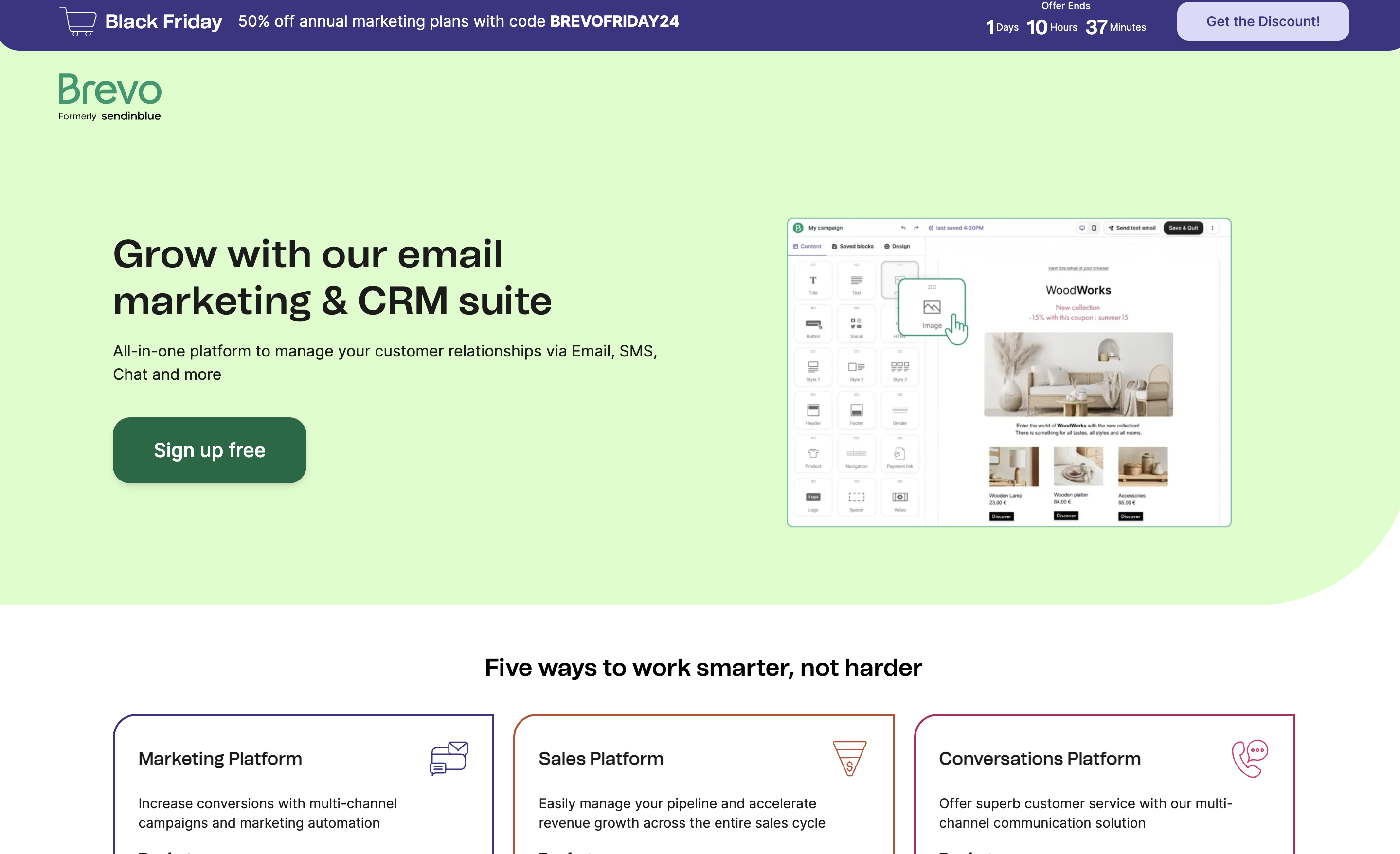Select the Payment link block icon

point(899,454)
